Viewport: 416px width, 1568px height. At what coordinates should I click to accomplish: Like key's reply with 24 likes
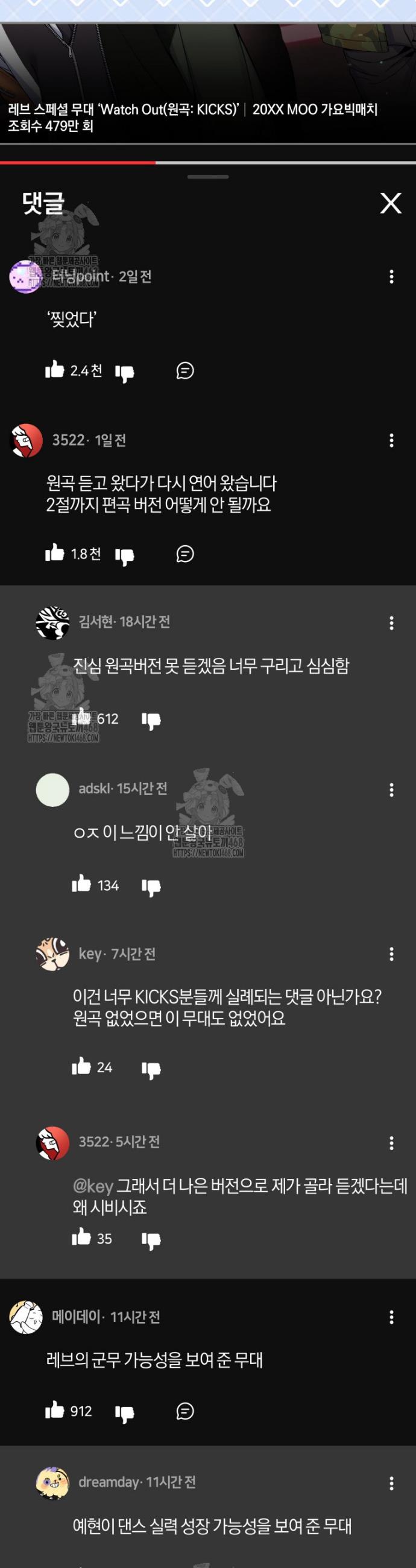[81, 1065]
